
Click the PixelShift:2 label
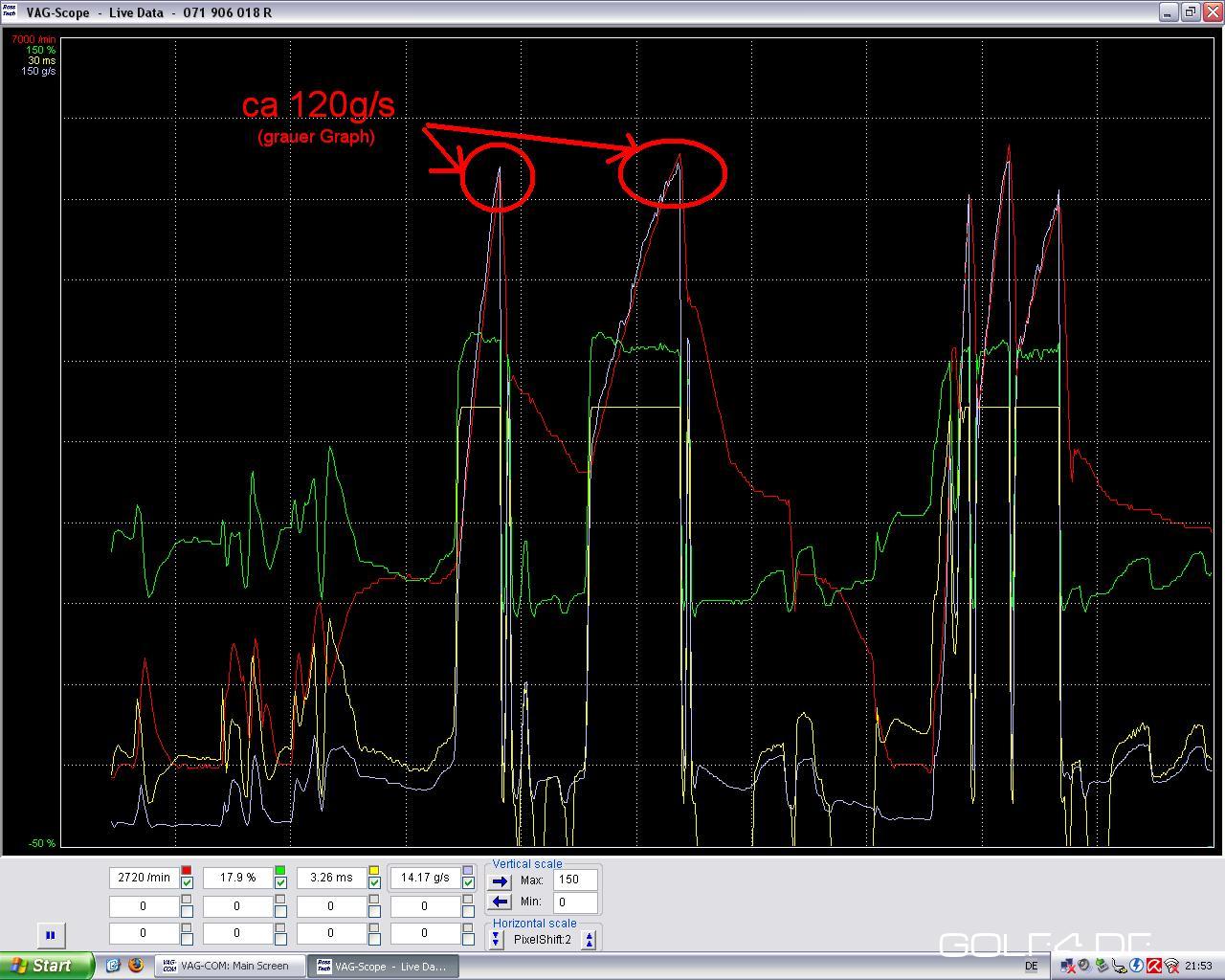click(542, 940)
